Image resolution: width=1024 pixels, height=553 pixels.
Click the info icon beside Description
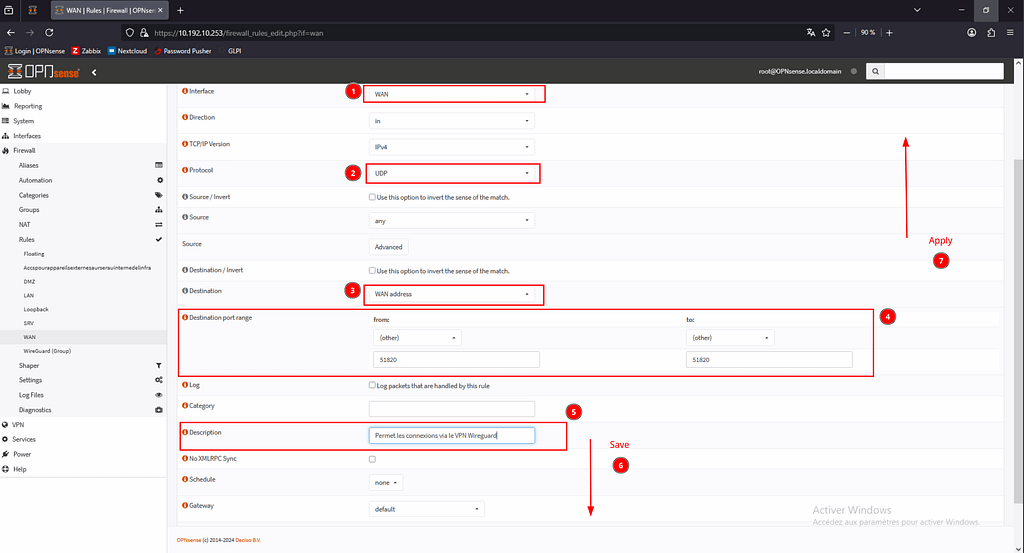click(x=185, y=433)
